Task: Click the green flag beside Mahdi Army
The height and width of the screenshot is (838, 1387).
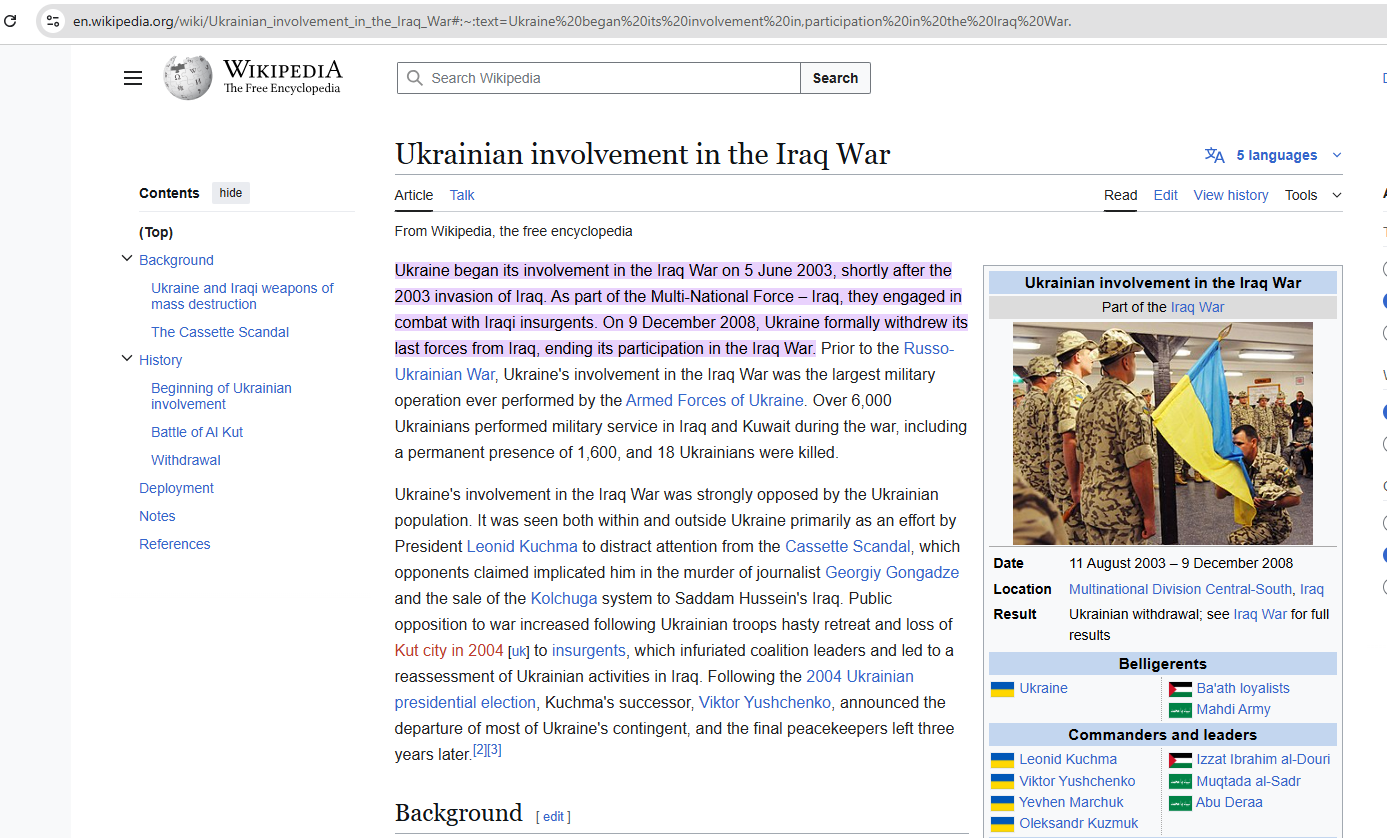Action: point(1180,710)
